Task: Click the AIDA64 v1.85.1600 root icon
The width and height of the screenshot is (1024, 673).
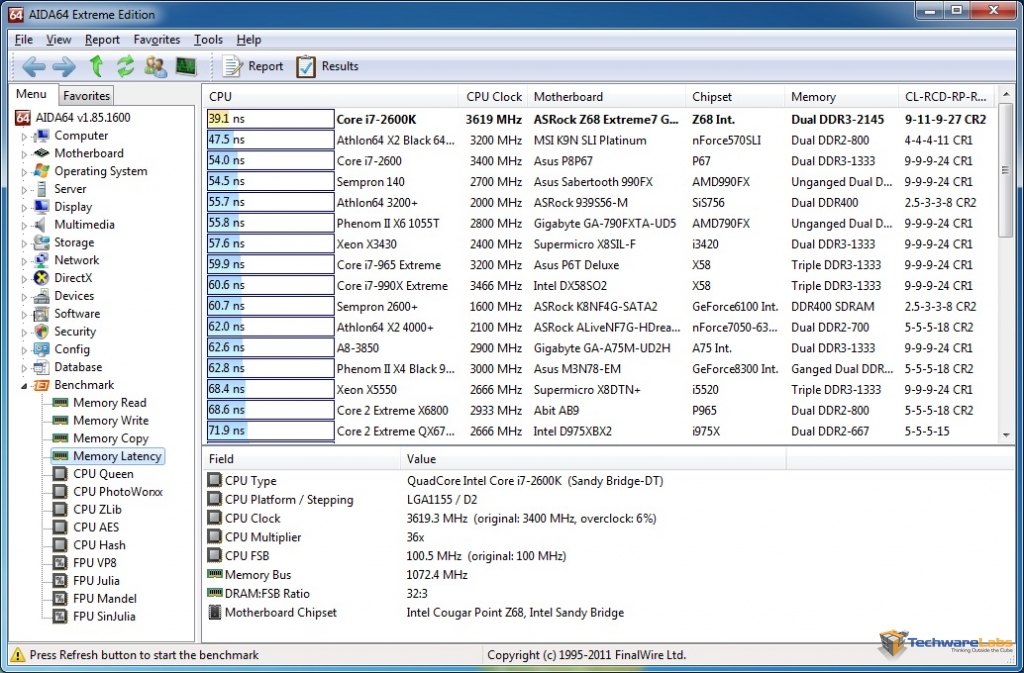Action: click(x=23, y=117)
